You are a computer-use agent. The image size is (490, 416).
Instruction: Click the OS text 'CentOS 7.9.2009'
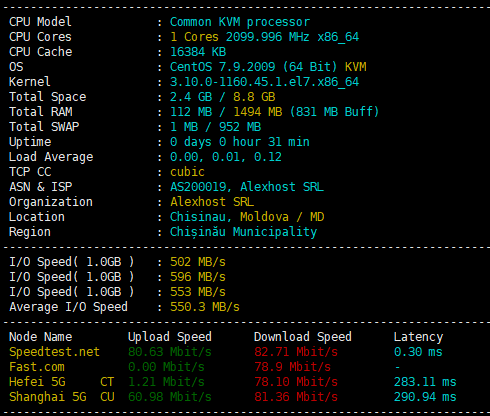coord(222,67)
